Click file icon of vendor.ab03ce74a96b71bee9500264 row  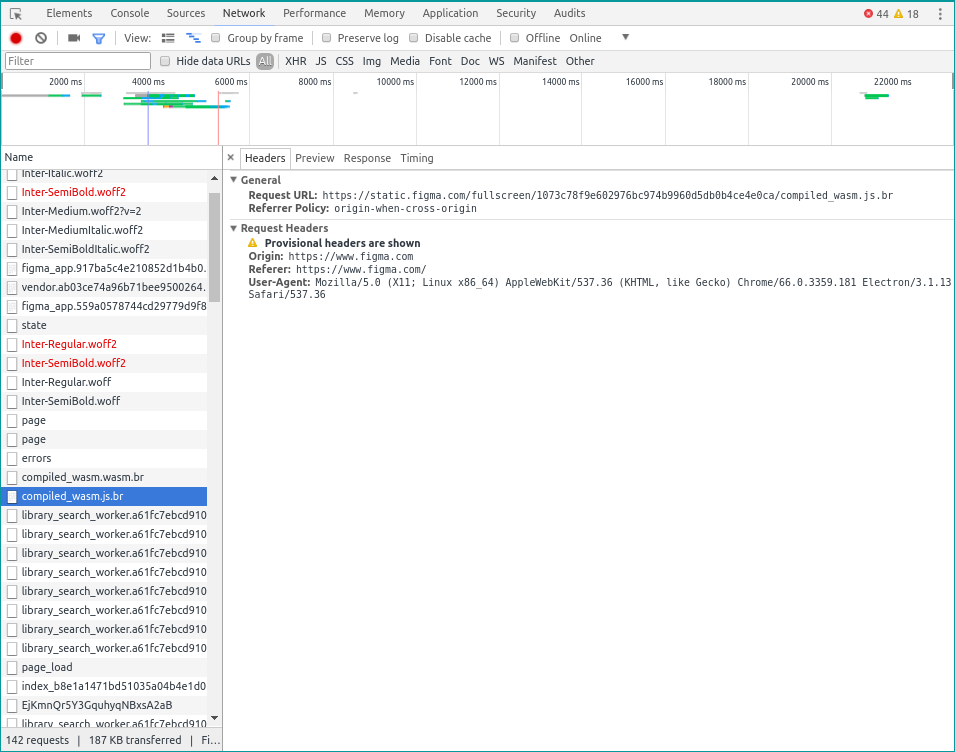12,287
